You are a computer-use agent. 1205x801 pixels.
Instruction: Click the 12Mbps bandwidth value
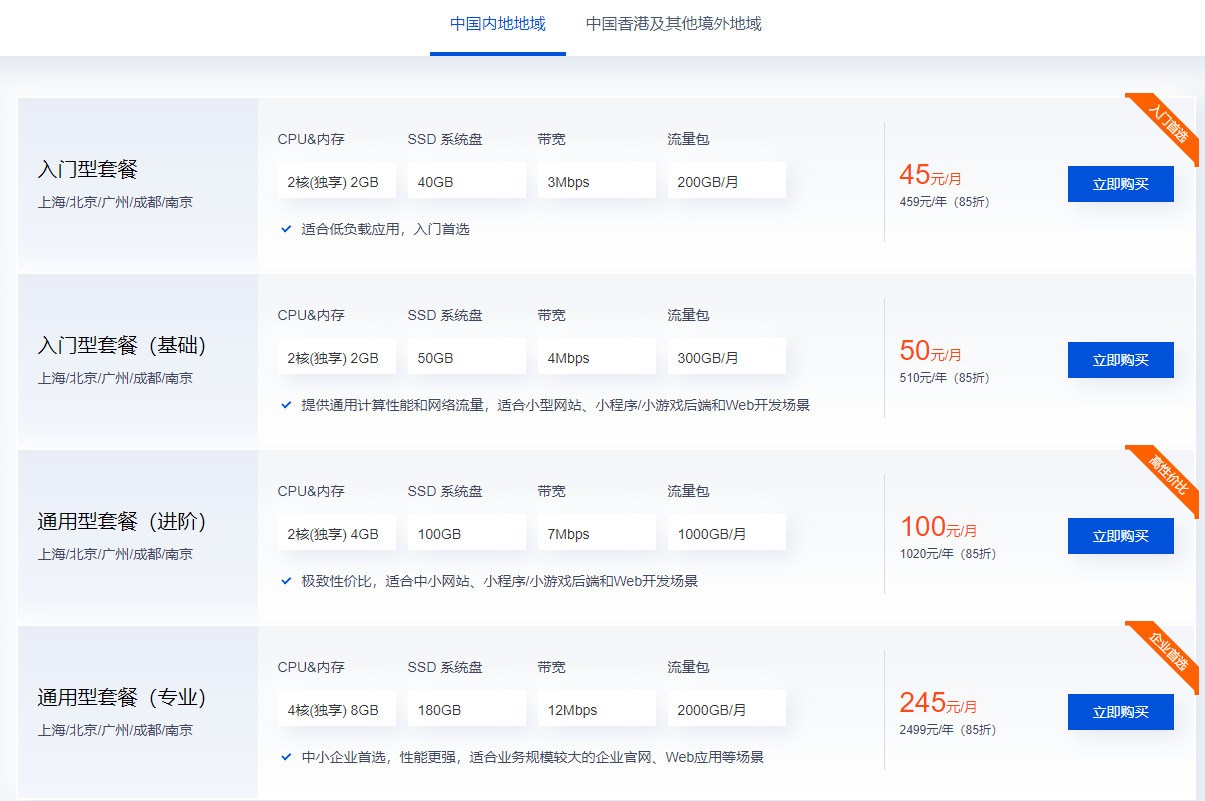tap(597, 710)
